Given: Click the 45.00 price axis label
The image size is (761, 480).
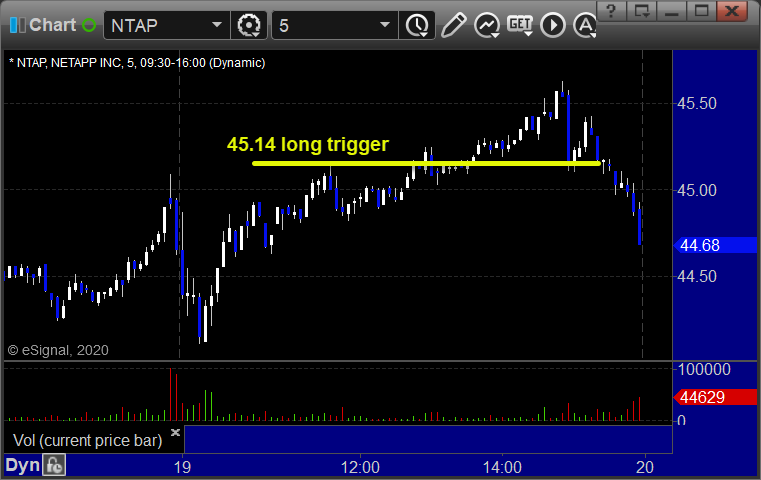Looking at the screenshot, I should pos(697,190).
